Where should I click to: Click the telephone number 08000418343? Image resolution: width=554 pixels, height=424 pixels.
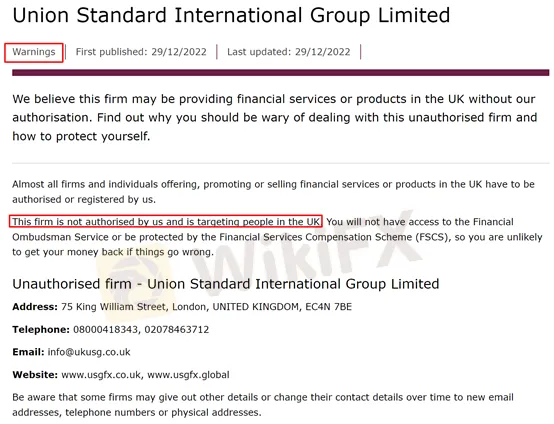[x=105, y=329]
